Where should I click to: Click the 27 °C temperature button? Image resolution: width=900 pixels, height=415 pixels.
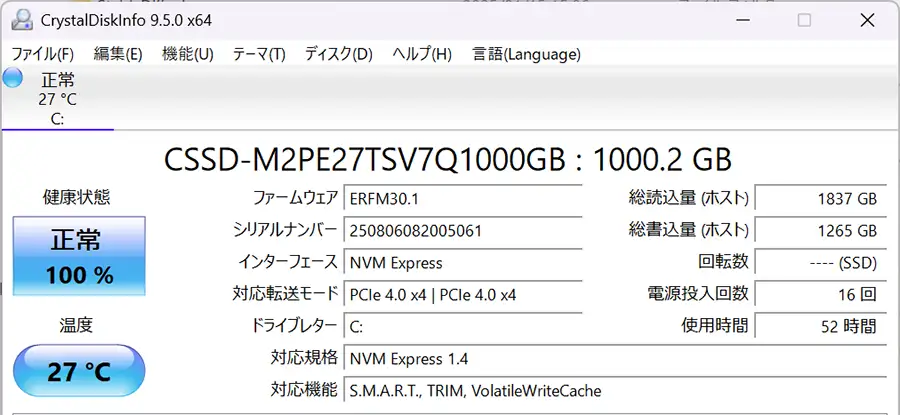pos(79,371)
